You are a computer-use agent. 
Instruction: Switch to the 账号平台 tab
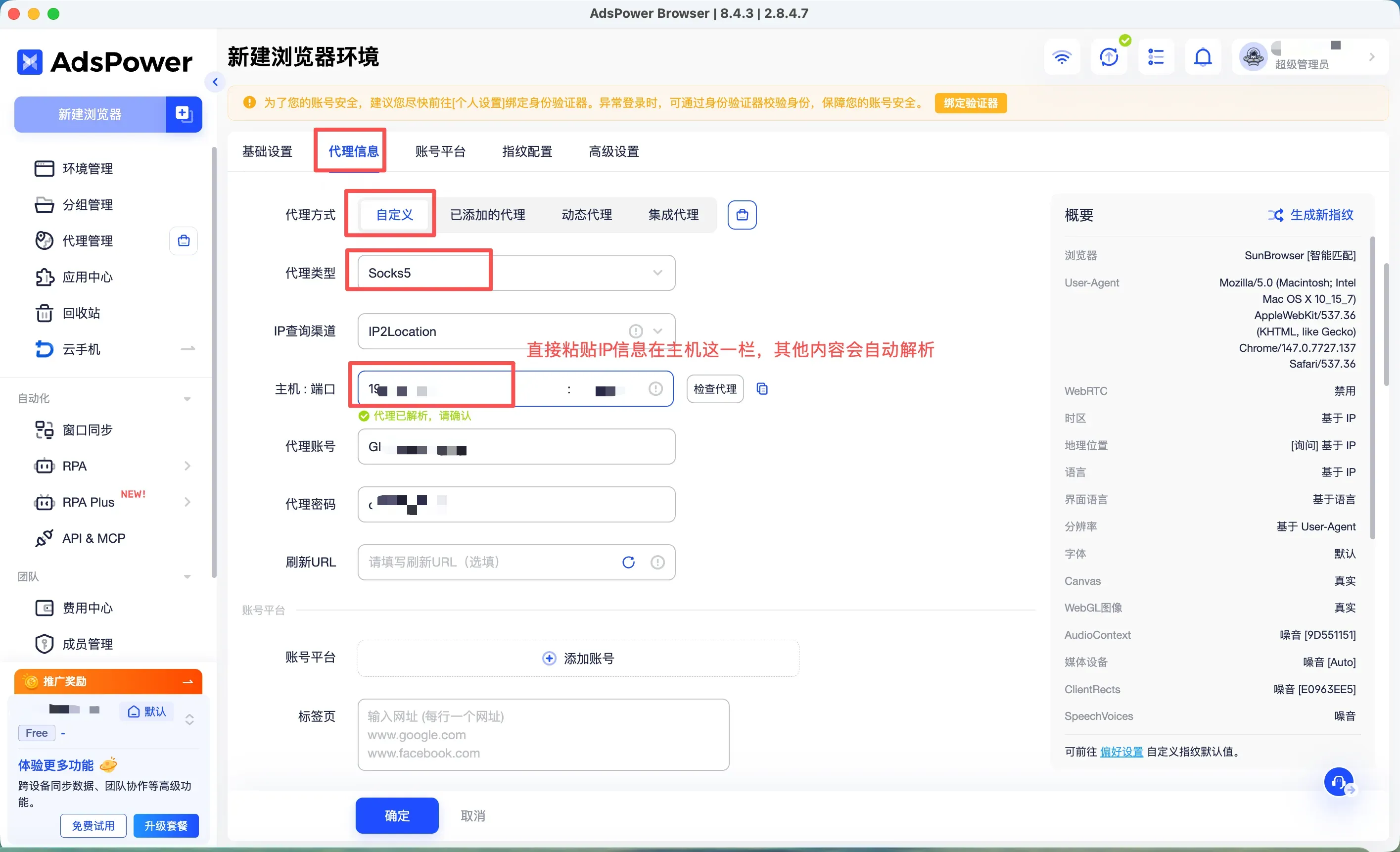[440, 151]
